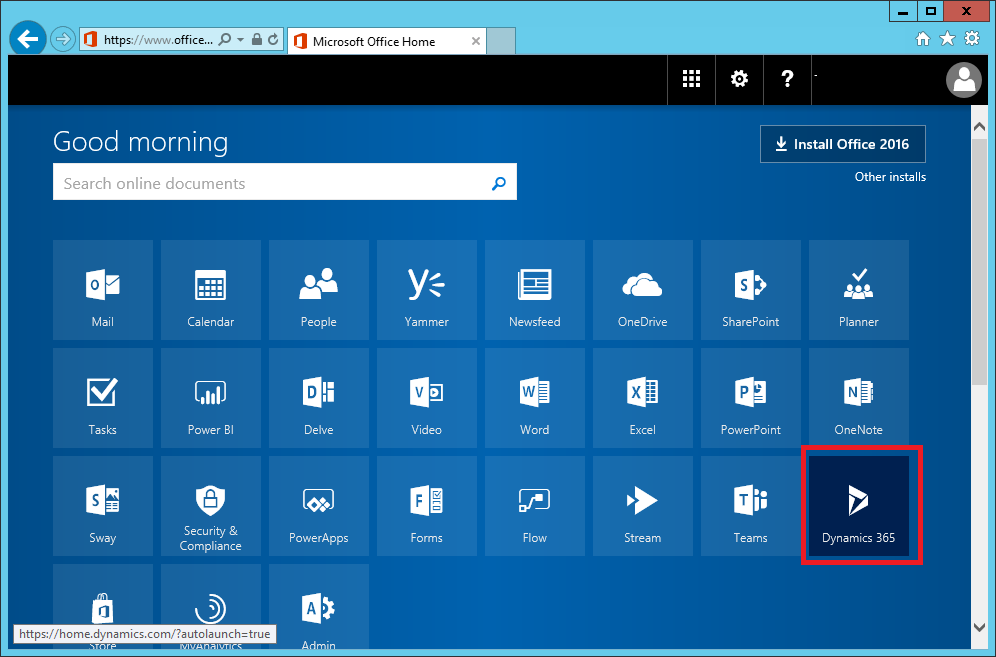Open the Forms tile
This screenshot has width=996, height=657.
tap(427, 506)
